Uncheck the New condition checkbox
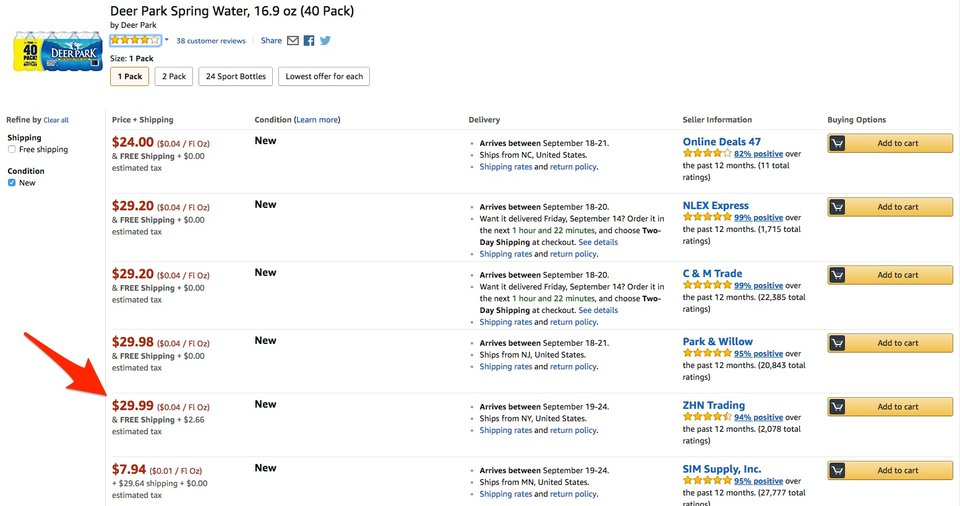 [x=12, y=183]
